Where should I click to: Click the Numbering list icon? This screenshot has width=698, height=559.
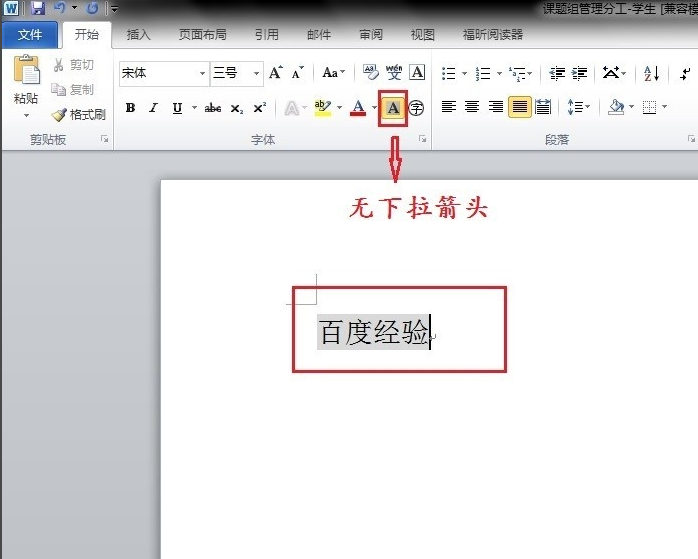[x=483, y=73]
